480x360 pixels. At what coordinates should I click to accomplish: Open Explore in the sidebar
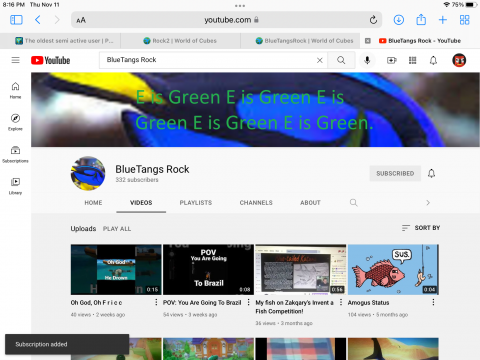(15, 122)
